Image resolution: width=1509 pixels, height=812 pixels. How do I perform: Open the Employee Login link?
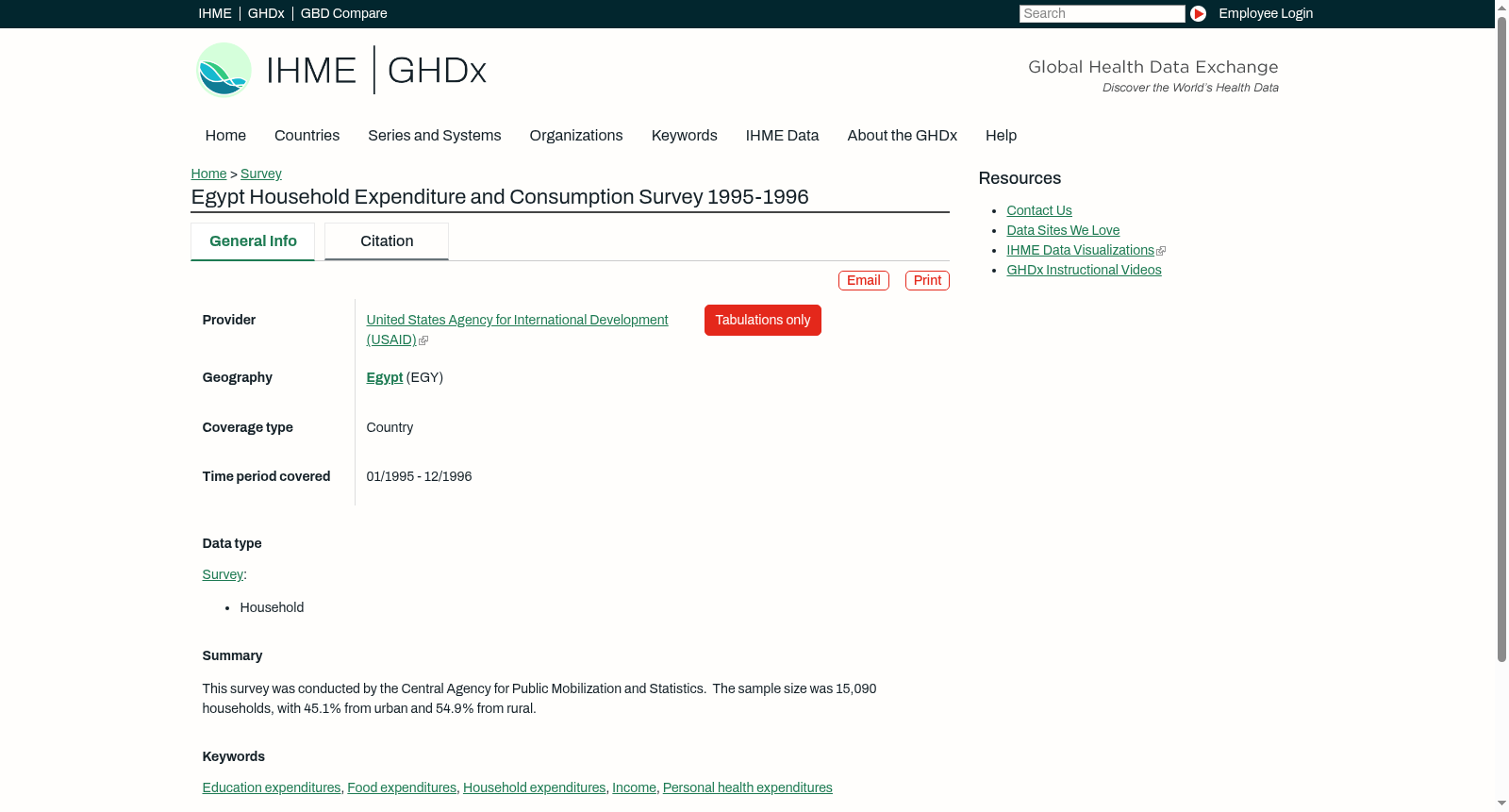pos(1266,13)
